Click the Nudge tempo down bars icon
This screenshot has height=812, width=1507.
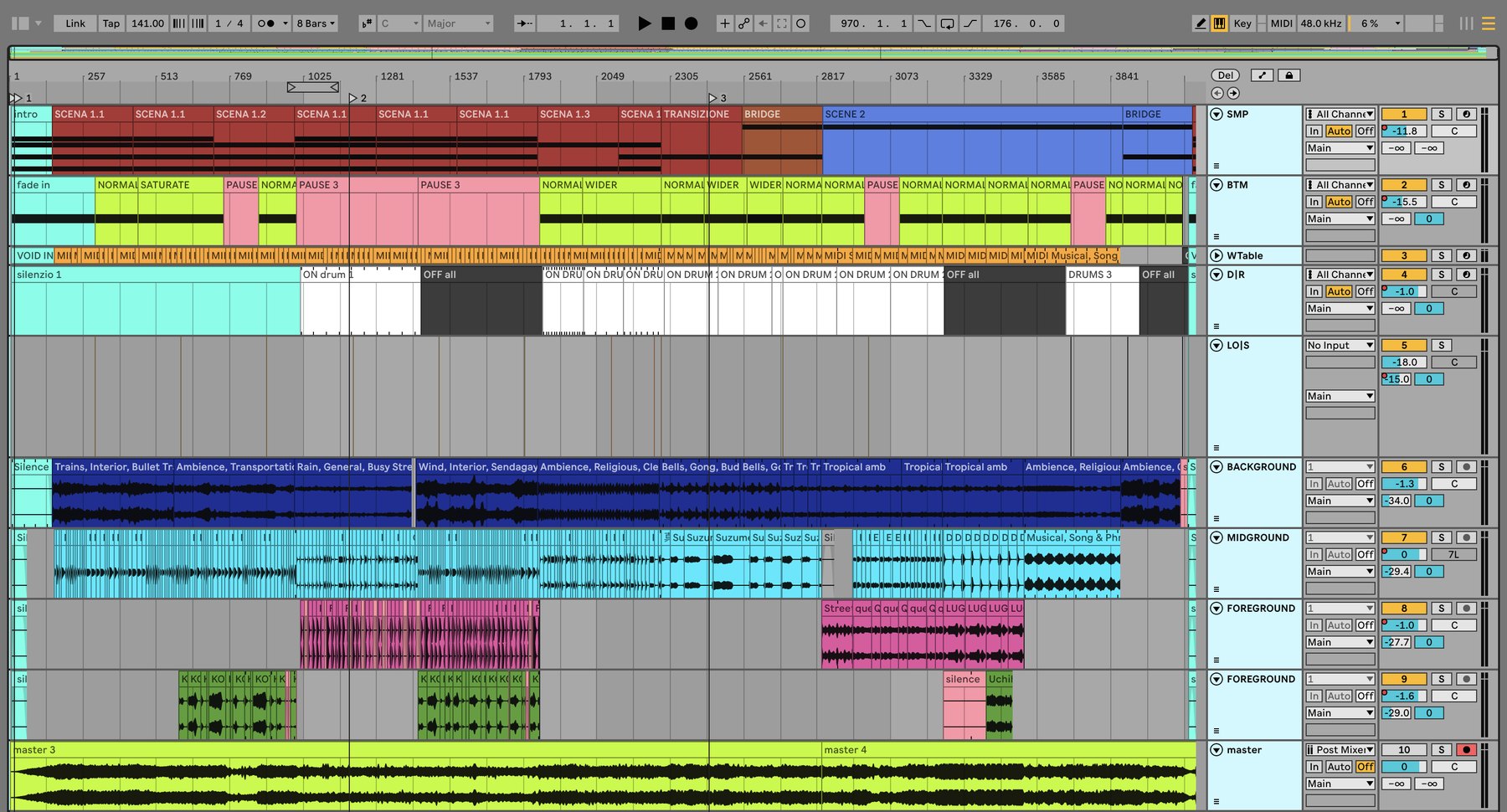[179, 23]
